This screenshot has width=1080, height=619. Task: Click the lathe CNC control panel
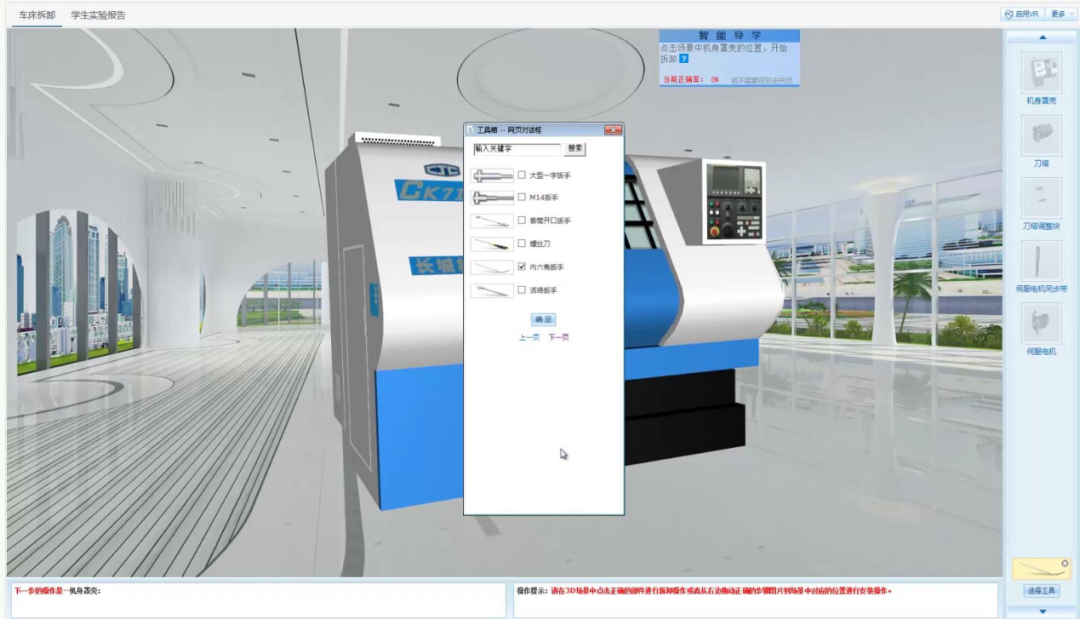pos(734,202)
